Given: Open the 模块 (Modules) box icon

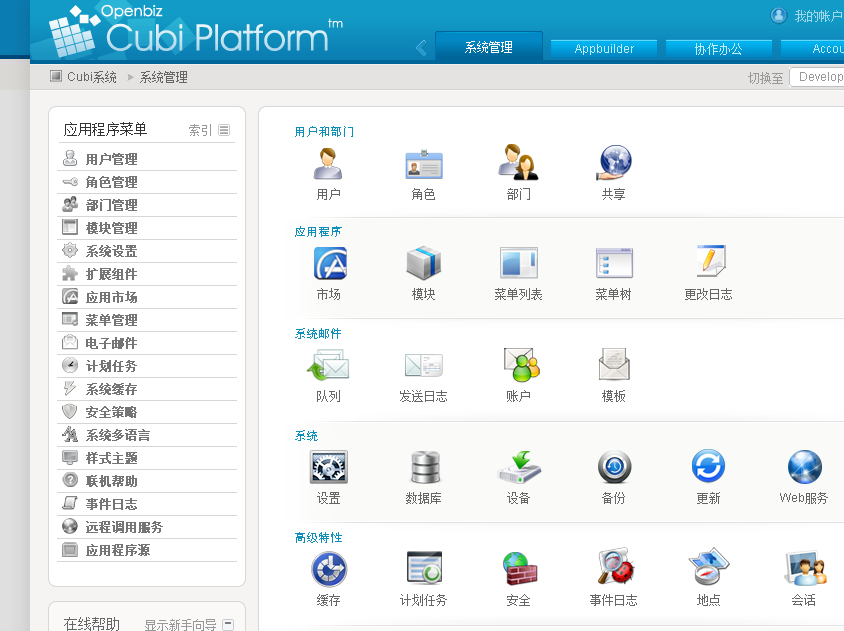Looking at the screenshot, I should coord(424,263).
